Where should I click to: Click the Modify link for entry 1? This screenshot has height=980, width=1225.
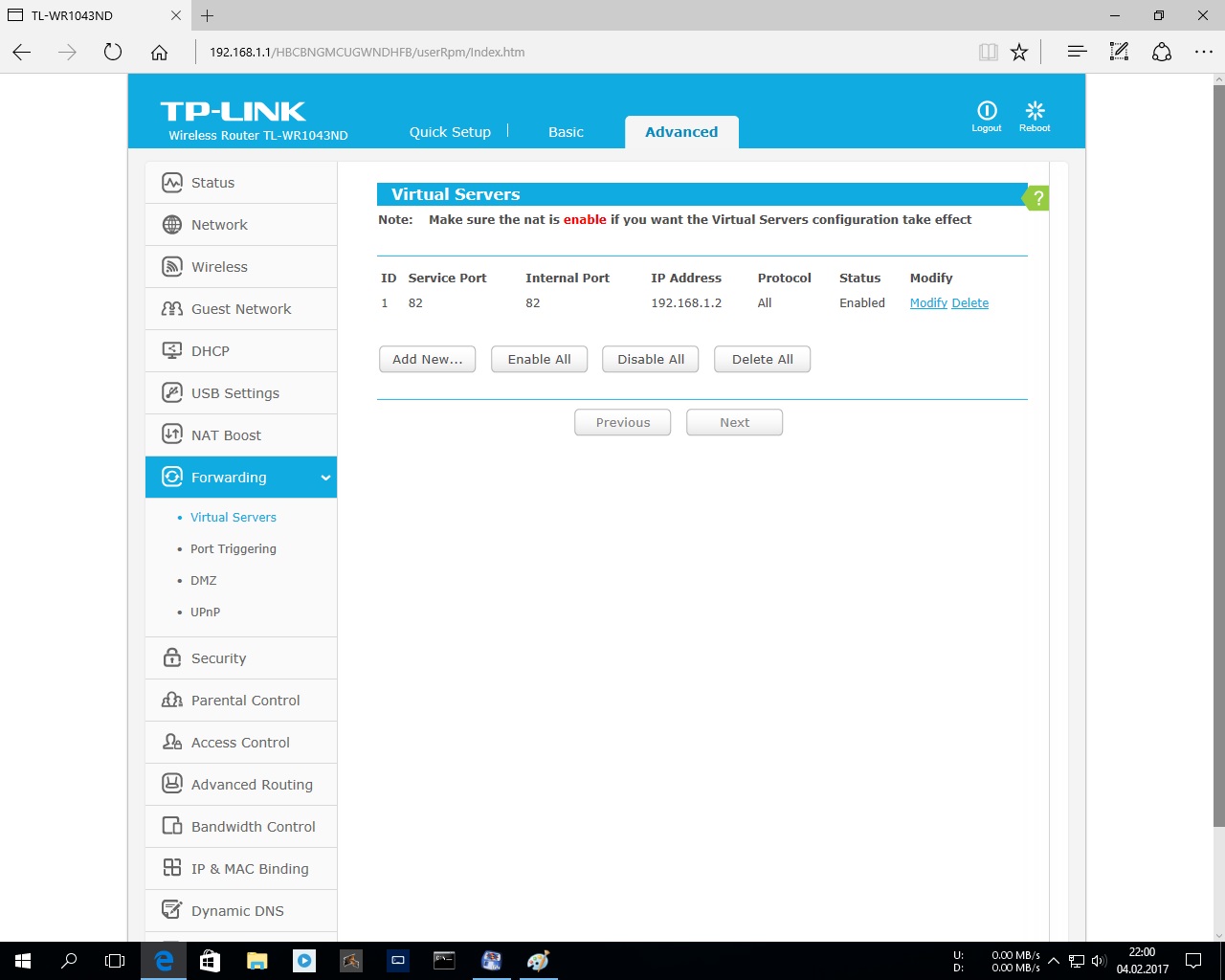click(x=928, y=303)
